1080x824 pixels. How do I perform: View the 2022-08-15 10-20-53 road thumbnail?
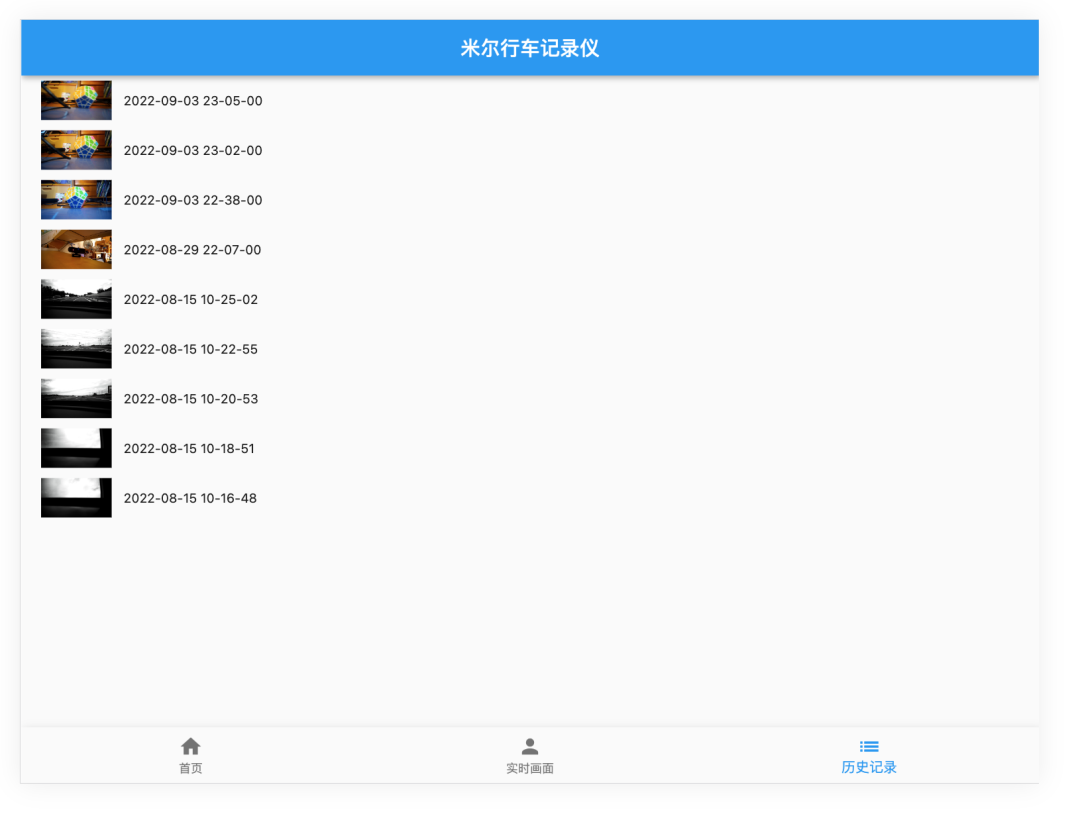click(x=76, y=398)
